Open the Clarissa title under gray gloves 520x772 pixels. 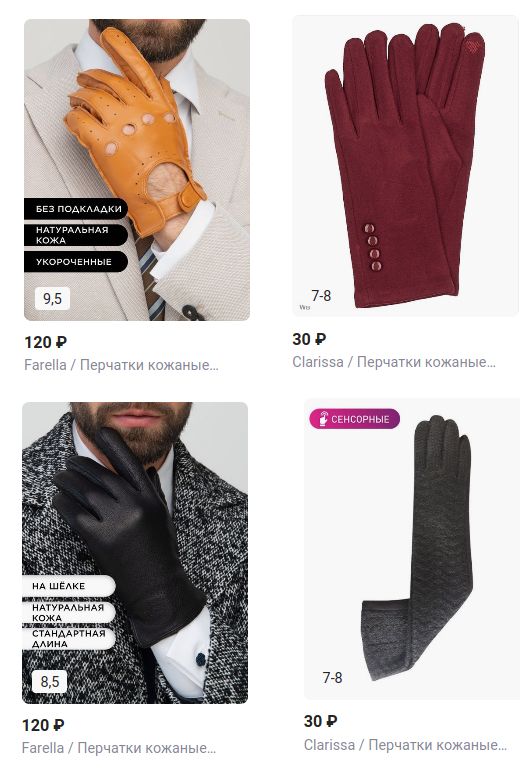[405, 745]
